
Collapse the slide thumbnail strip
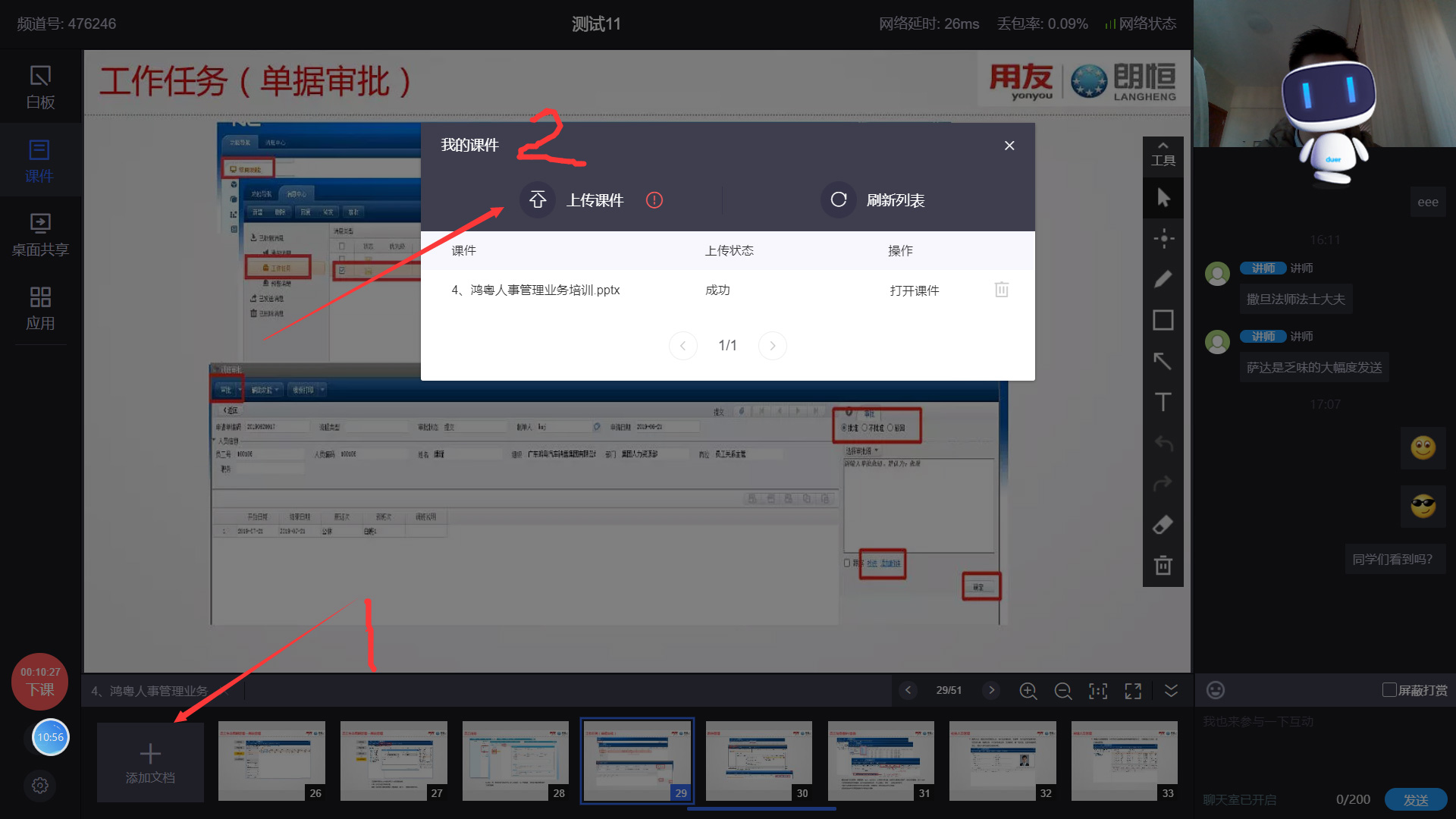1171,691
